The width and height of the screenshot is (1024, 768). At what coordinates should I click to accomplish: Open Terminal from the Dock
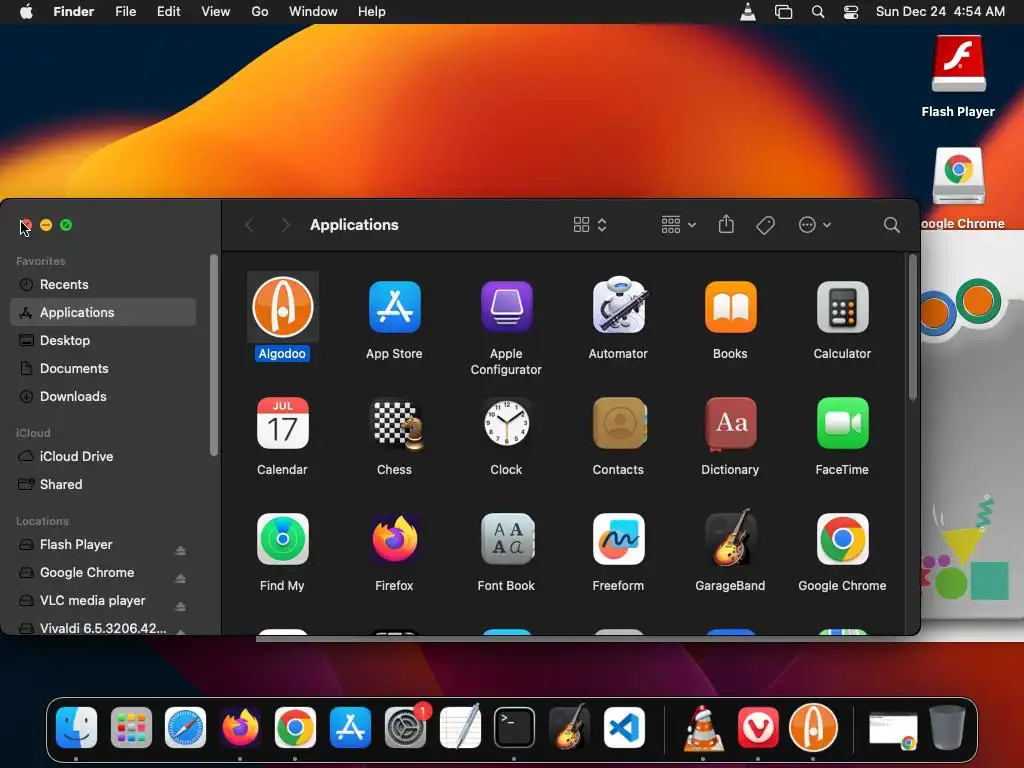tap(515, 728)
